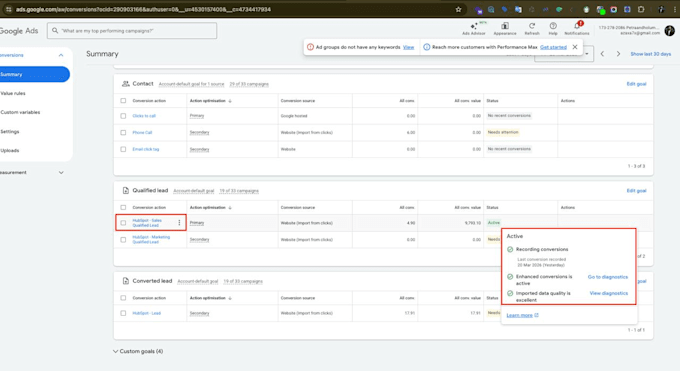Click 29 of 33 campaigns for Contact

click(249, 84)
